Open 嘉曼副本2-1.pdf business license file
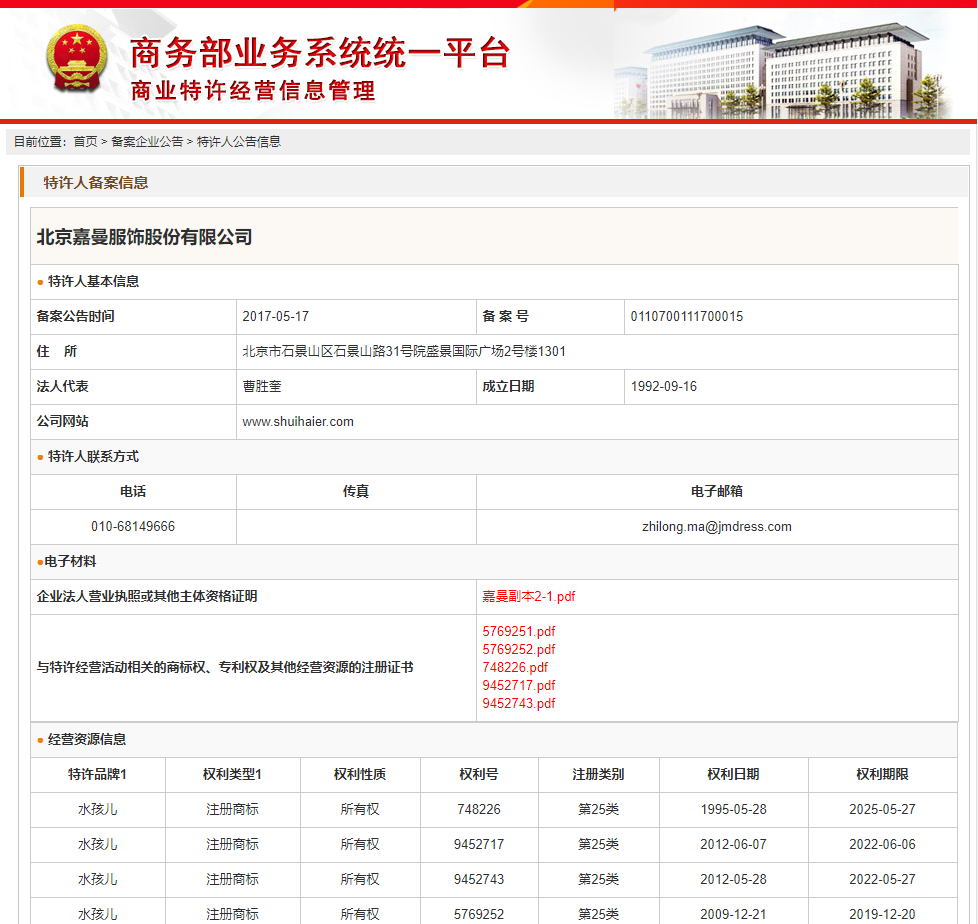The image size is (978, 924). coord(528,596)
